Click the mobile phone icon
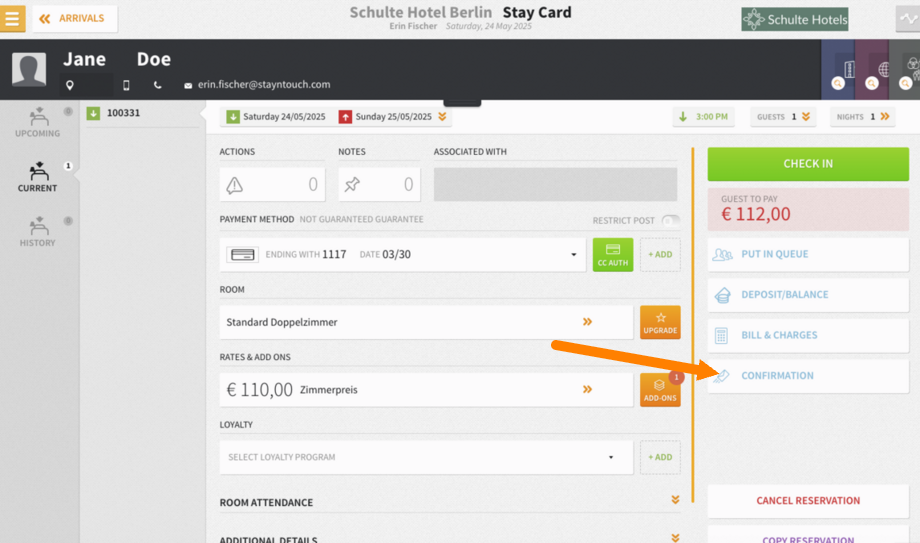The height and width of the screenshot is (543, 920). pos(126,85)
